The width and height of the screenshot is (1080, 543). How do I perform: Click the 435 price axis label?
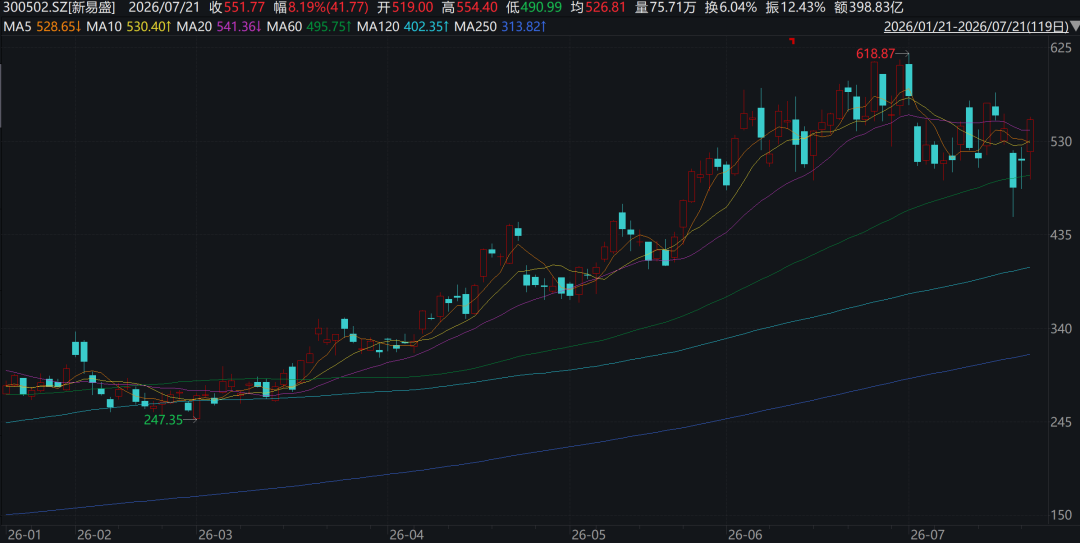pos(1061,235)
